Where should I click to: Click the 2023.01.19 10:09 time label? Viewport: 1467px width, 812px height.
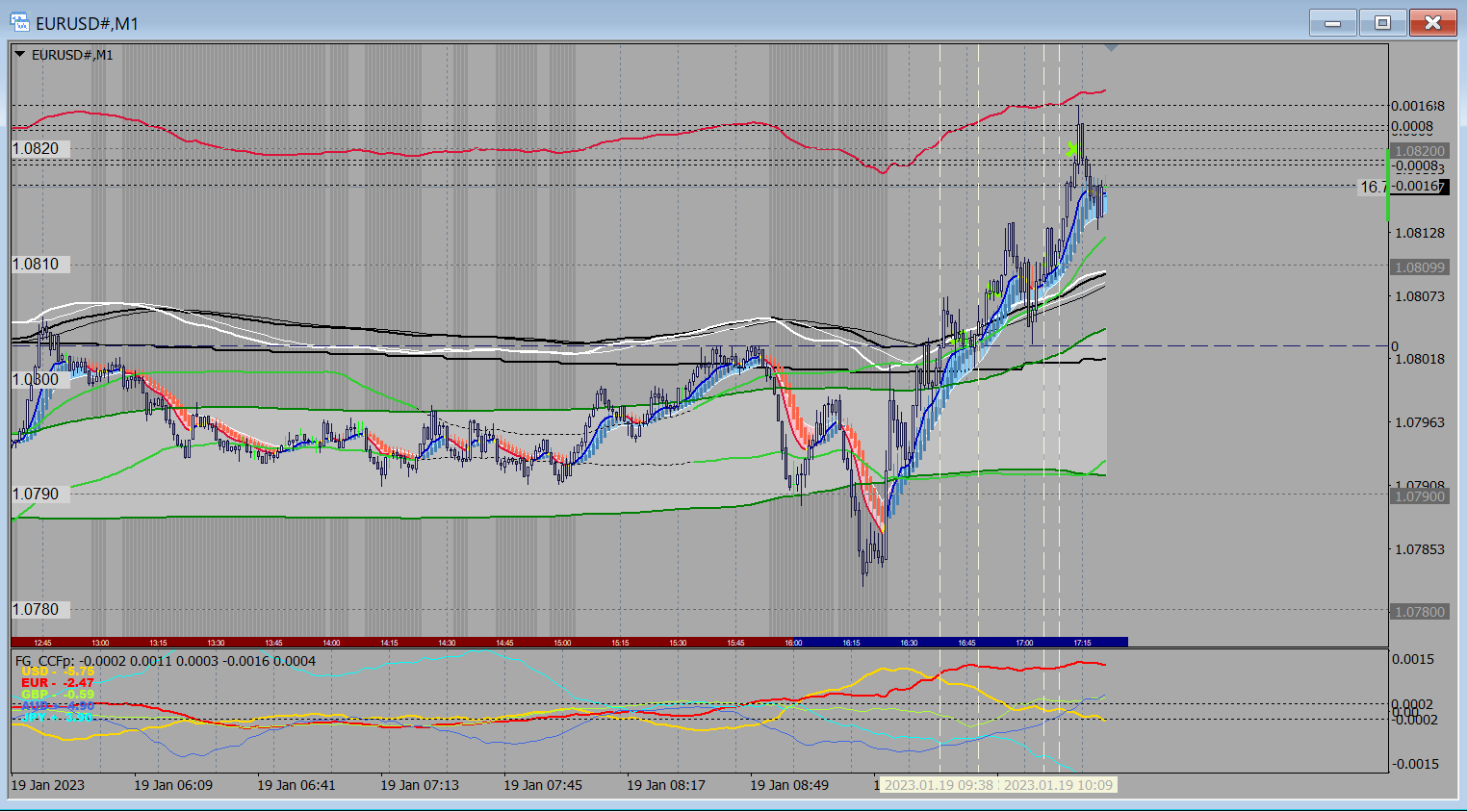click(1058, 785)
